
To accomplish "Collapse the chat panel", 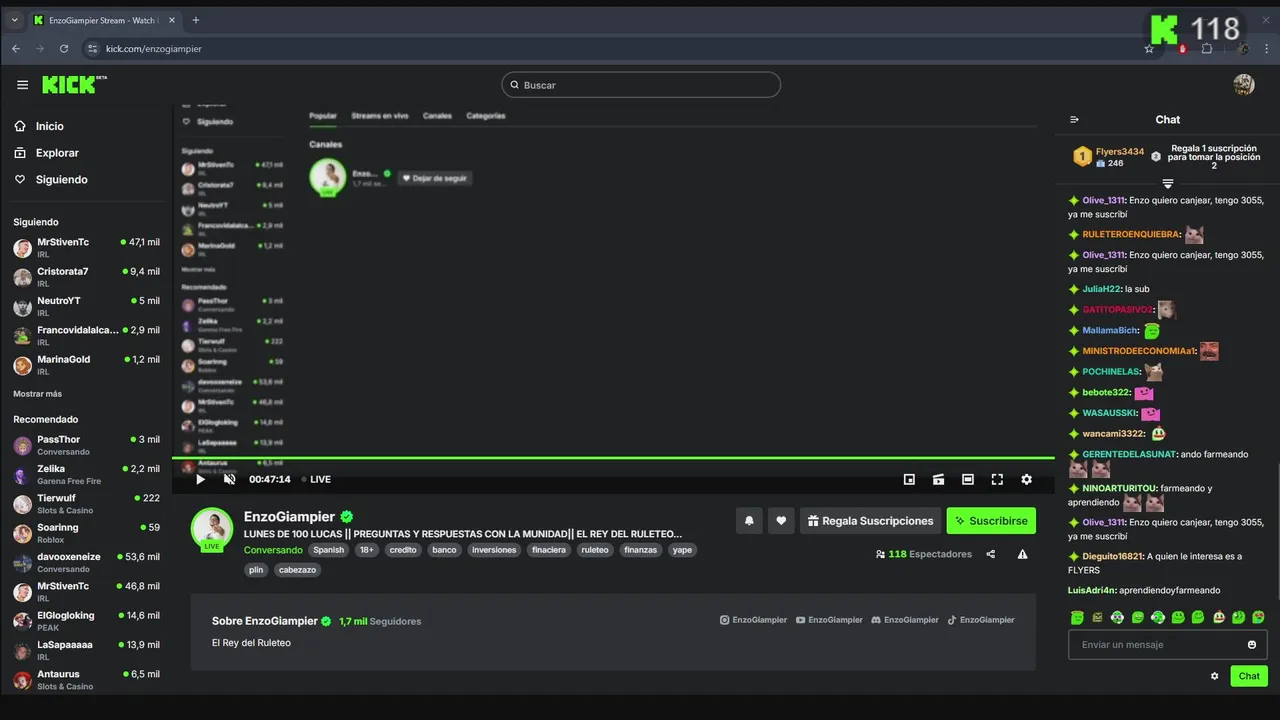I will [1074, 119].
